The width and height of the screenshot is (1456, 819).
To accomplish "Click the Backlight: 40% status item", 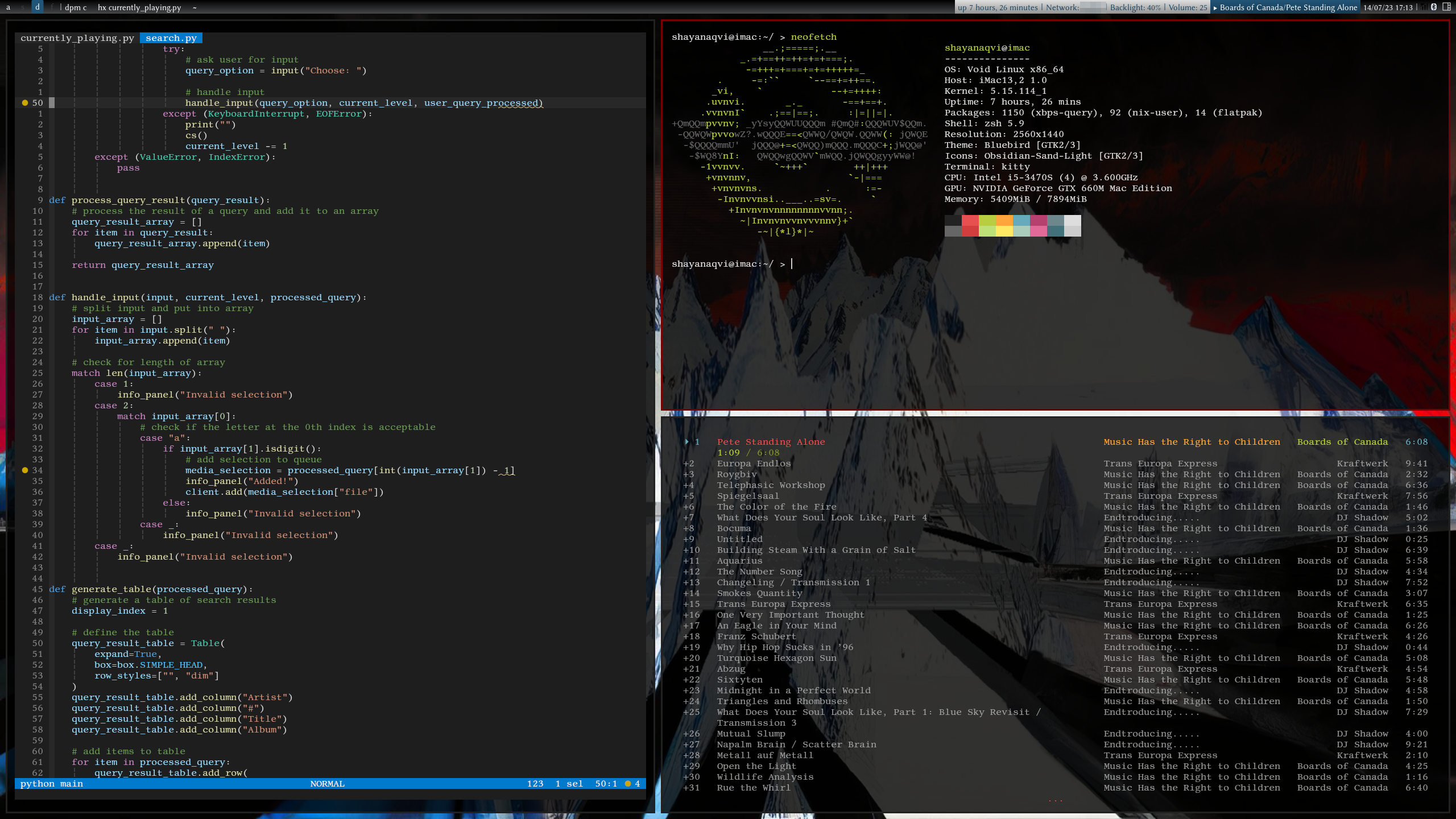I will pos(1135,7).
